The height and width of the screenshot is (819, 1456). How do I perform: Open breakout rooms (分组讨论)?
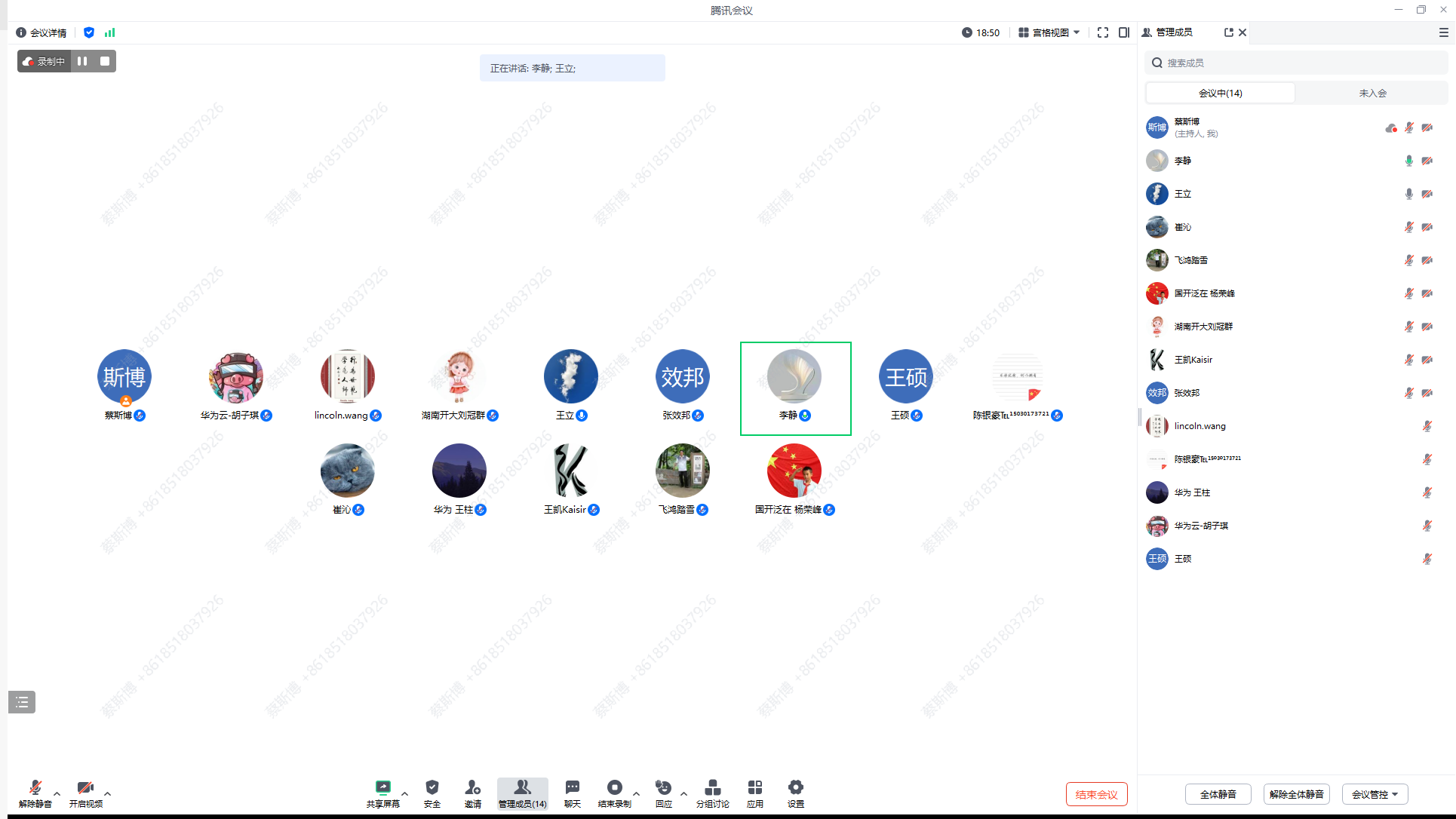pos(712,788)
